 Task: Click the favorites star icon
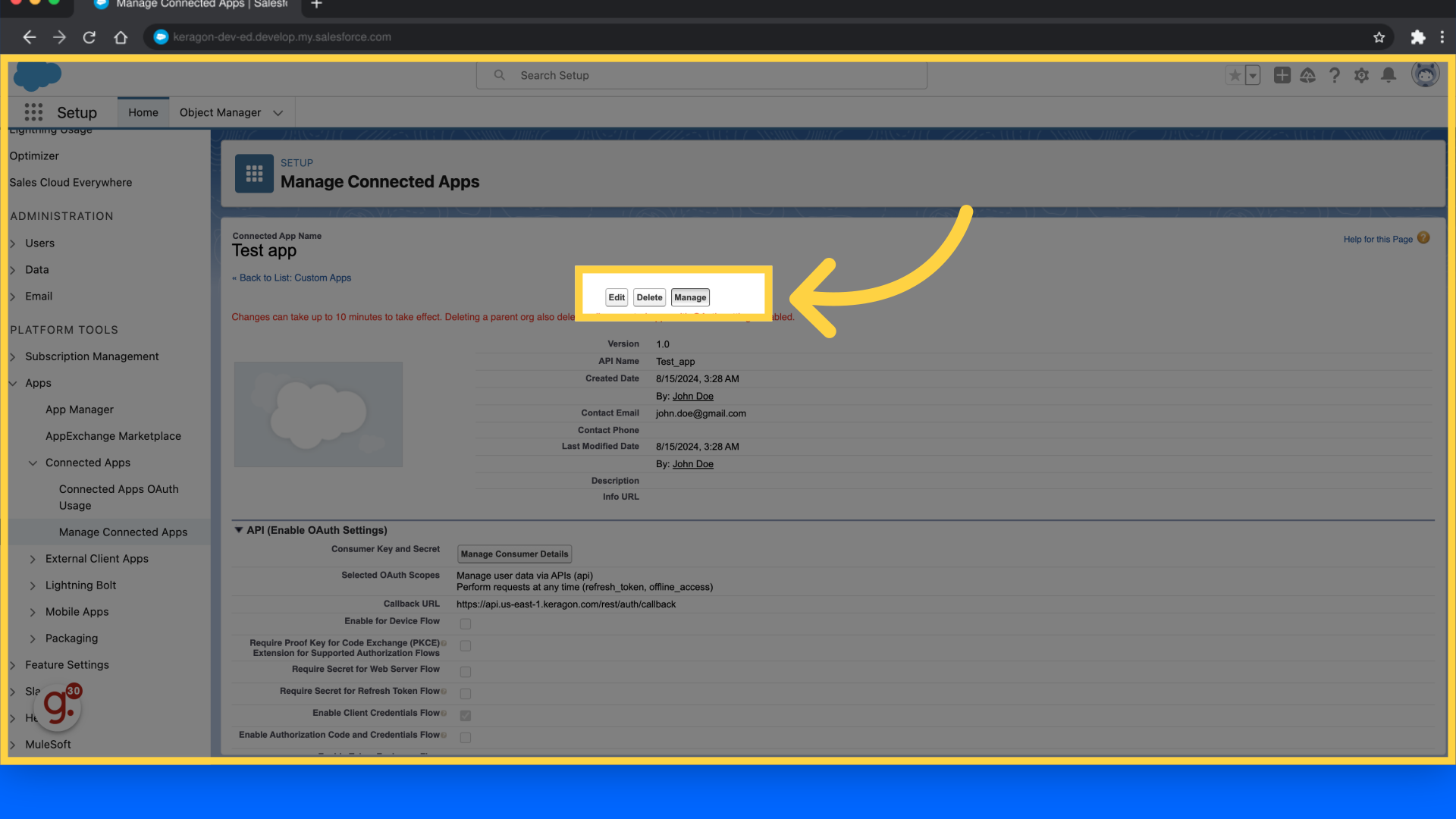click(x=1235, y=75)
